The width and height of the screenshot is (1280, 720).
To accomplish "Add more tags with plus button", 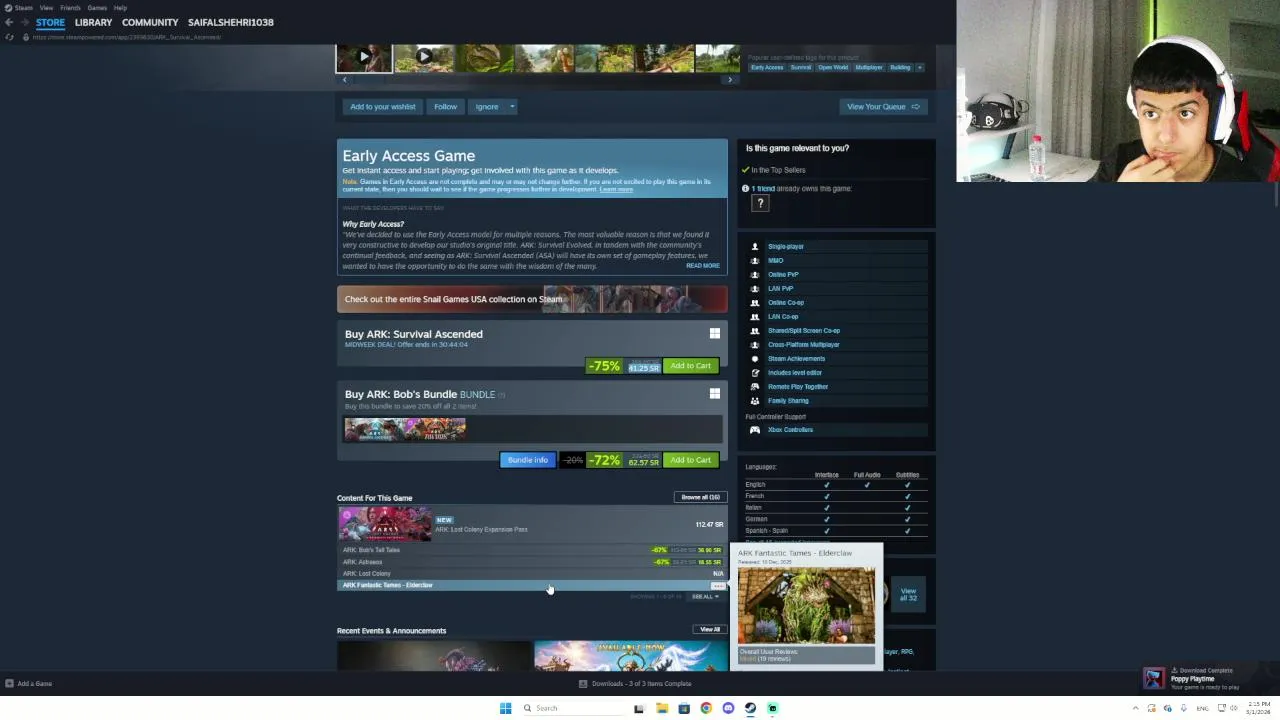I will [x=920, y=67].
